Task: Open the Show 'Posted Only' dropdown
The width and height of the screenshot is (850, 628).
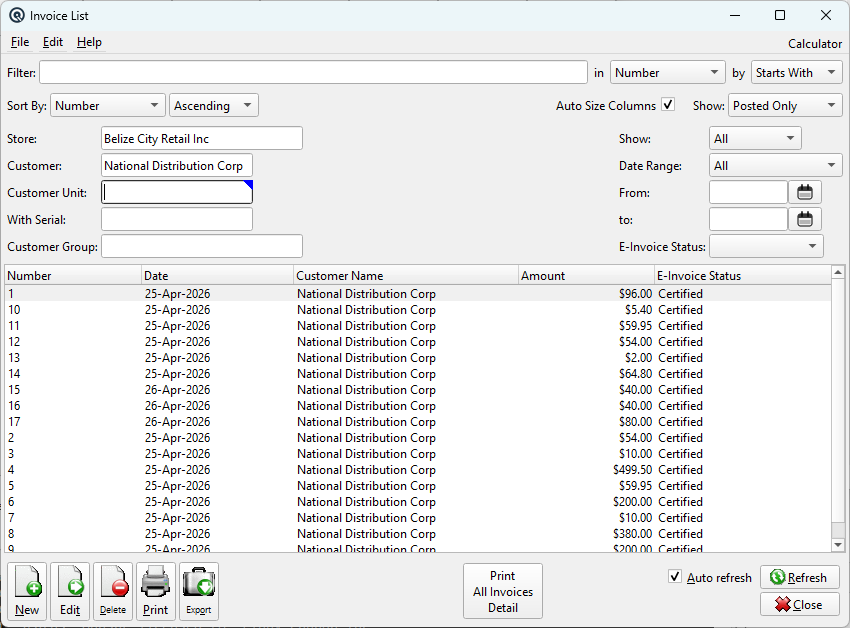Action: [785, 105]
